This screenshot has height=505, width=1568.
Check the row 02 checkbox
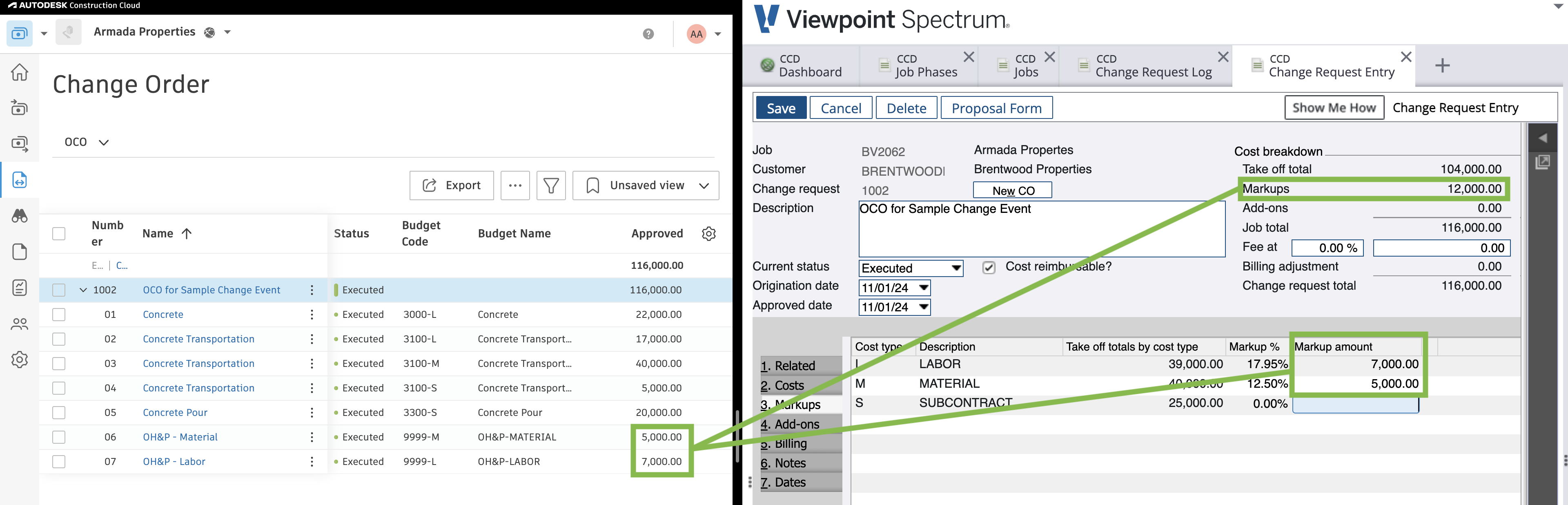[x=58, y=339]
